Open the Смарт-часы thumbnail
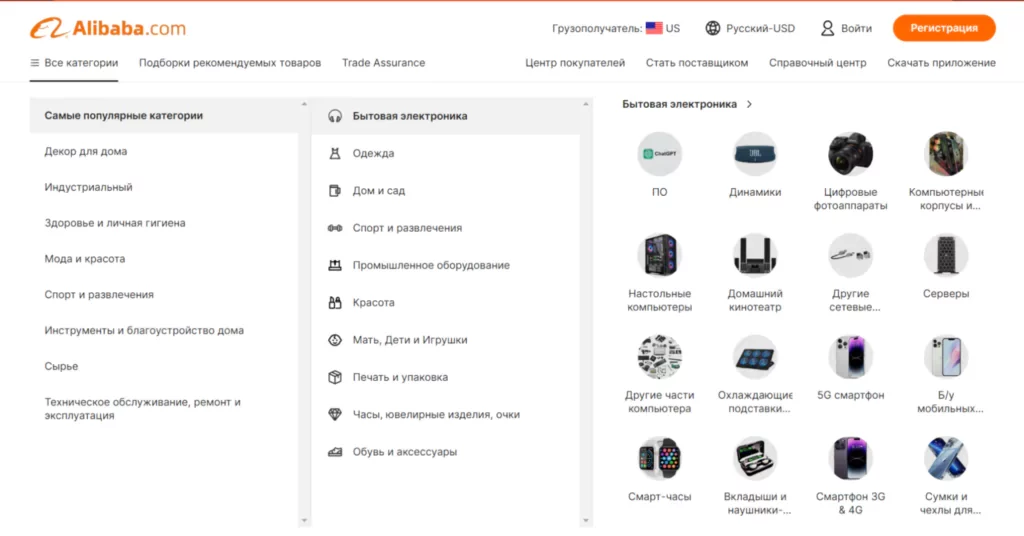 point(660,458)
